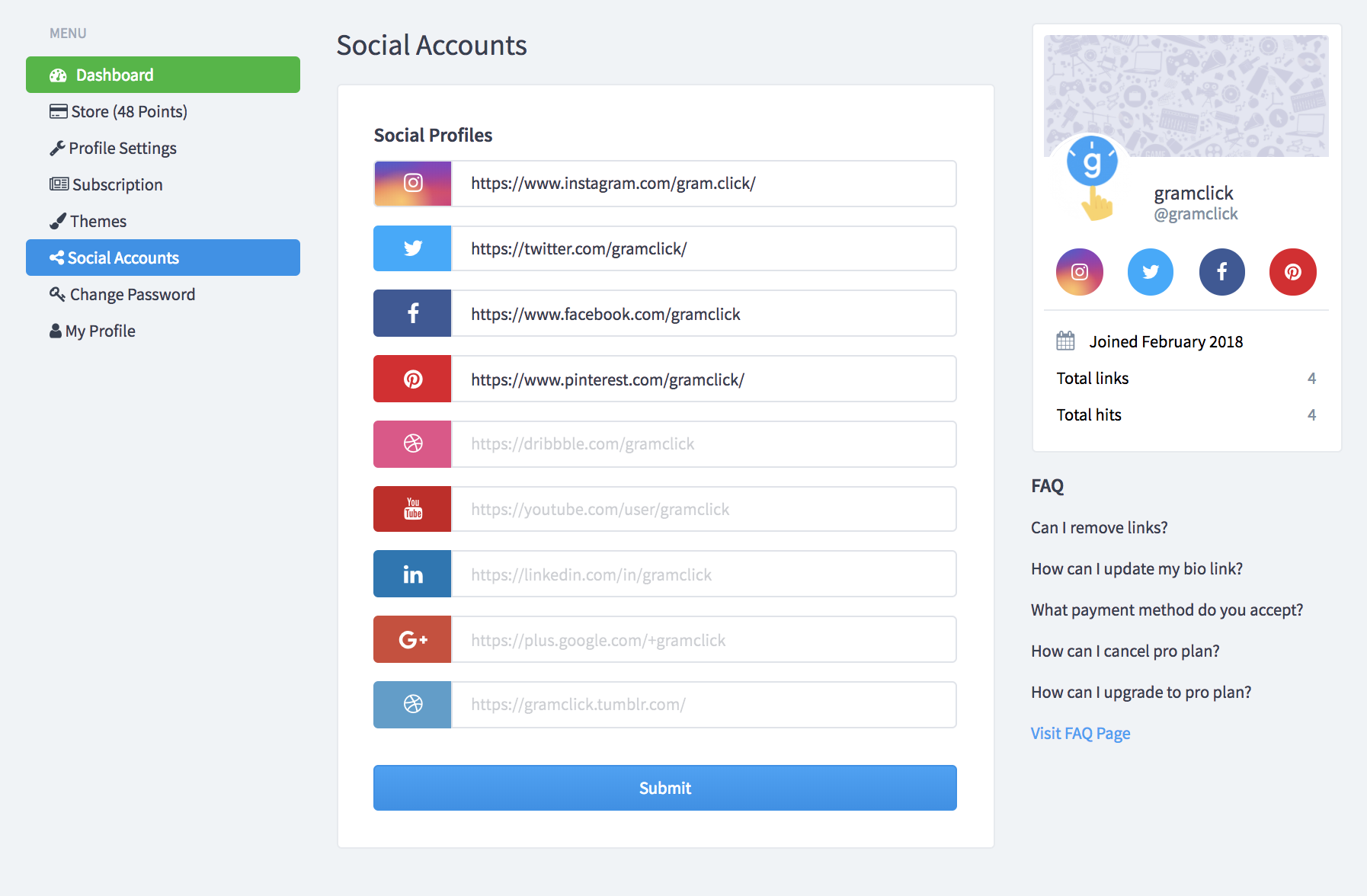1367x896 pixels.
Task: Focus the YouTube URL input field
Action: click(x=703, y=509)
